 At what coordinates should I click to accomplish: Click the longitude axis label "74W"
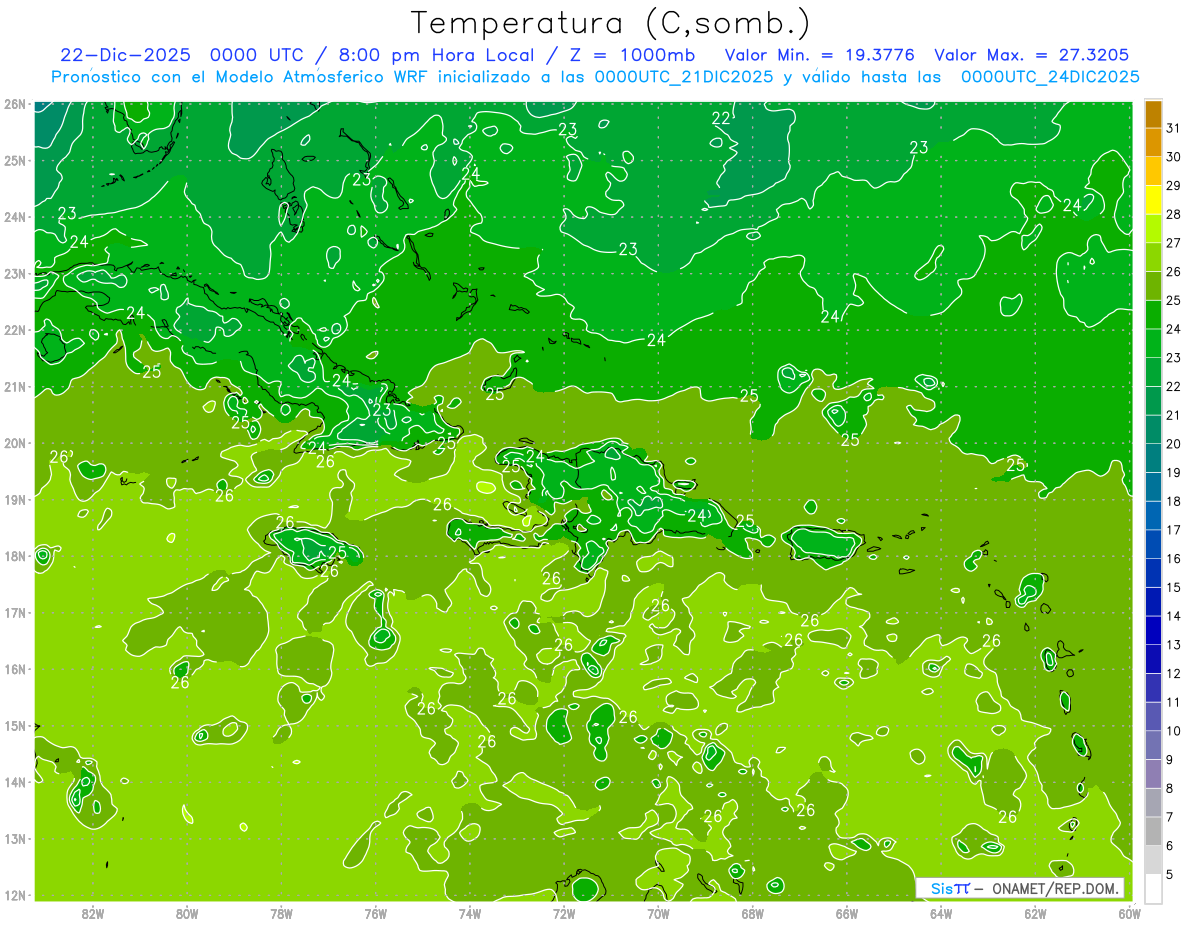pos(470,913)
